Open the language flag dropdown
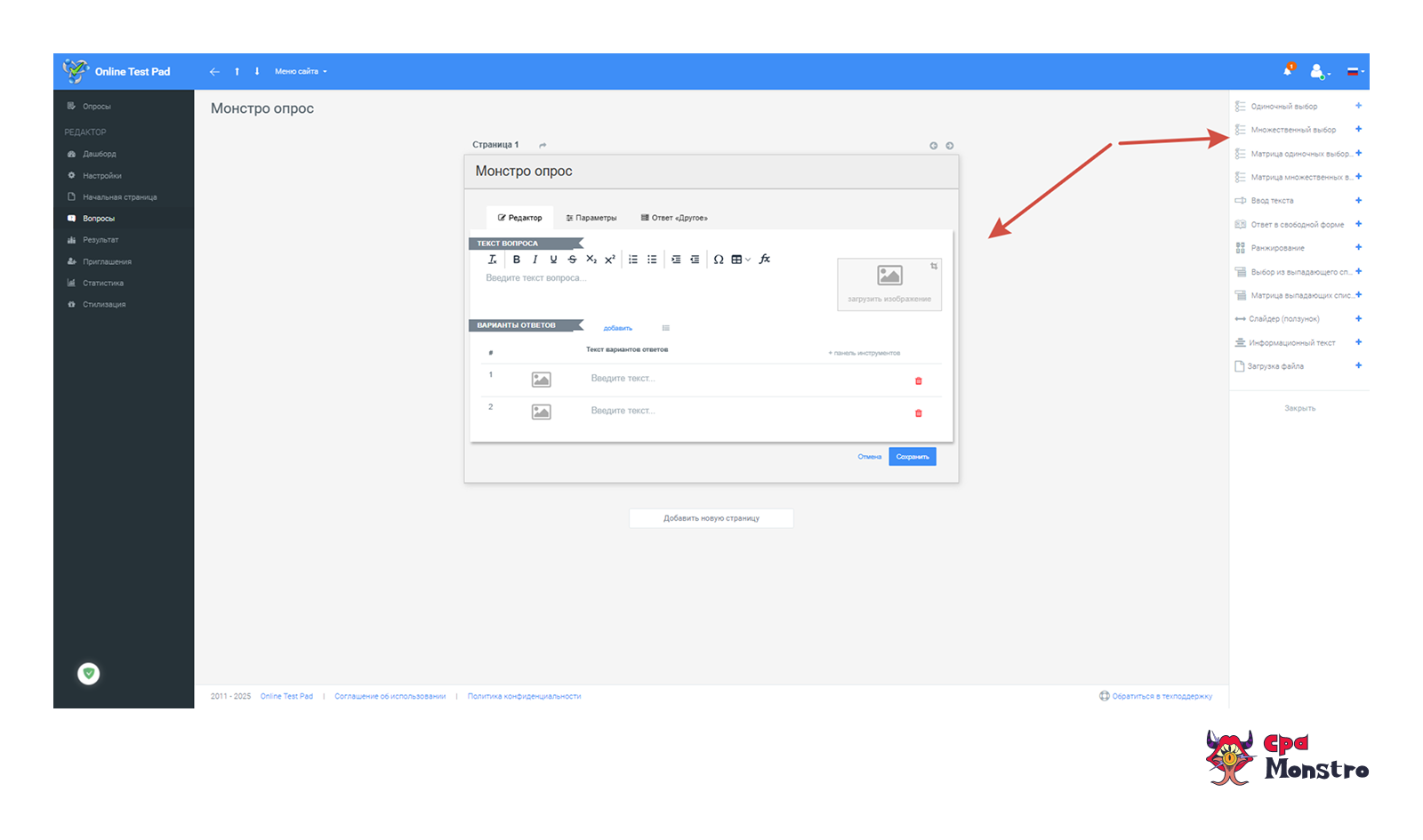 (1355, 71)
